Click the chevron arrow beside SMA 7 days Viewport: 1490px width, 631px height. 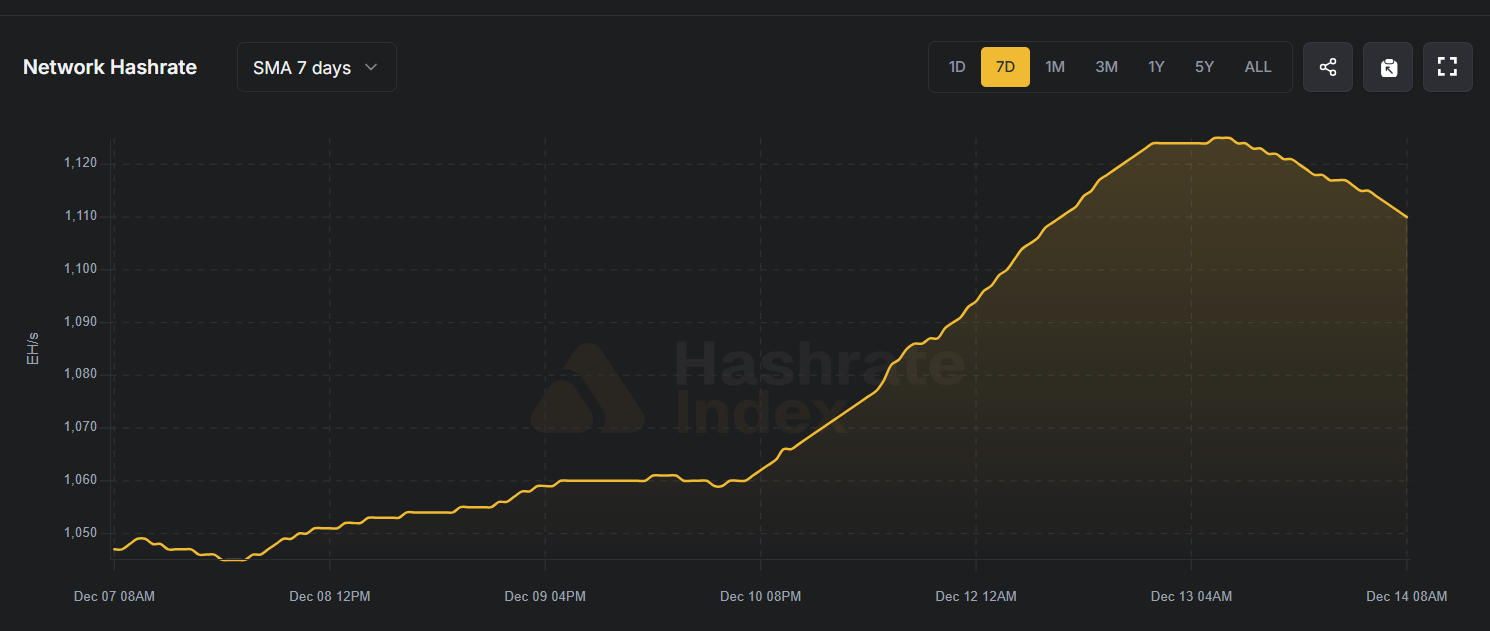pos(371,67)
